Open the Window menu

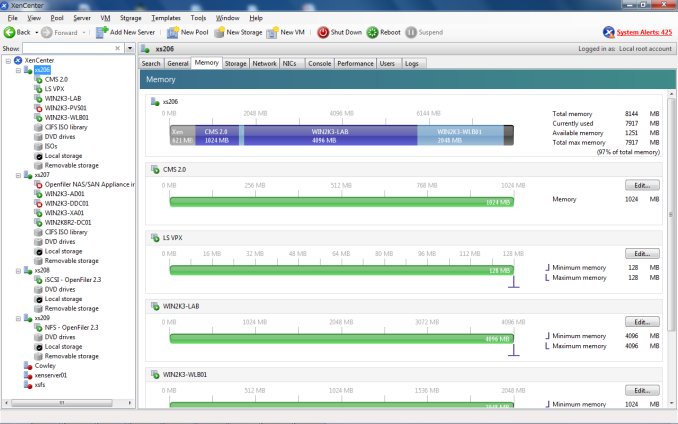[x=227, y=18]
